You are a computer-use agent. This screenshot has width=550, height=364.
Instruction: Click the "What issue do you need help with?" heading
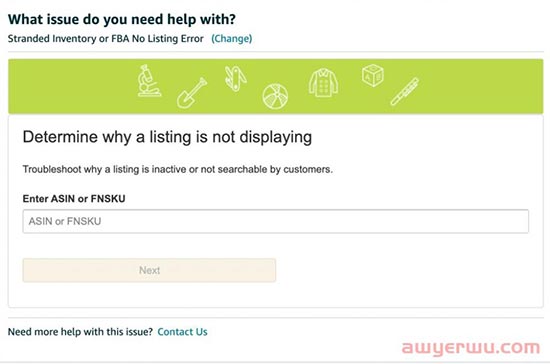click(122, 19)
